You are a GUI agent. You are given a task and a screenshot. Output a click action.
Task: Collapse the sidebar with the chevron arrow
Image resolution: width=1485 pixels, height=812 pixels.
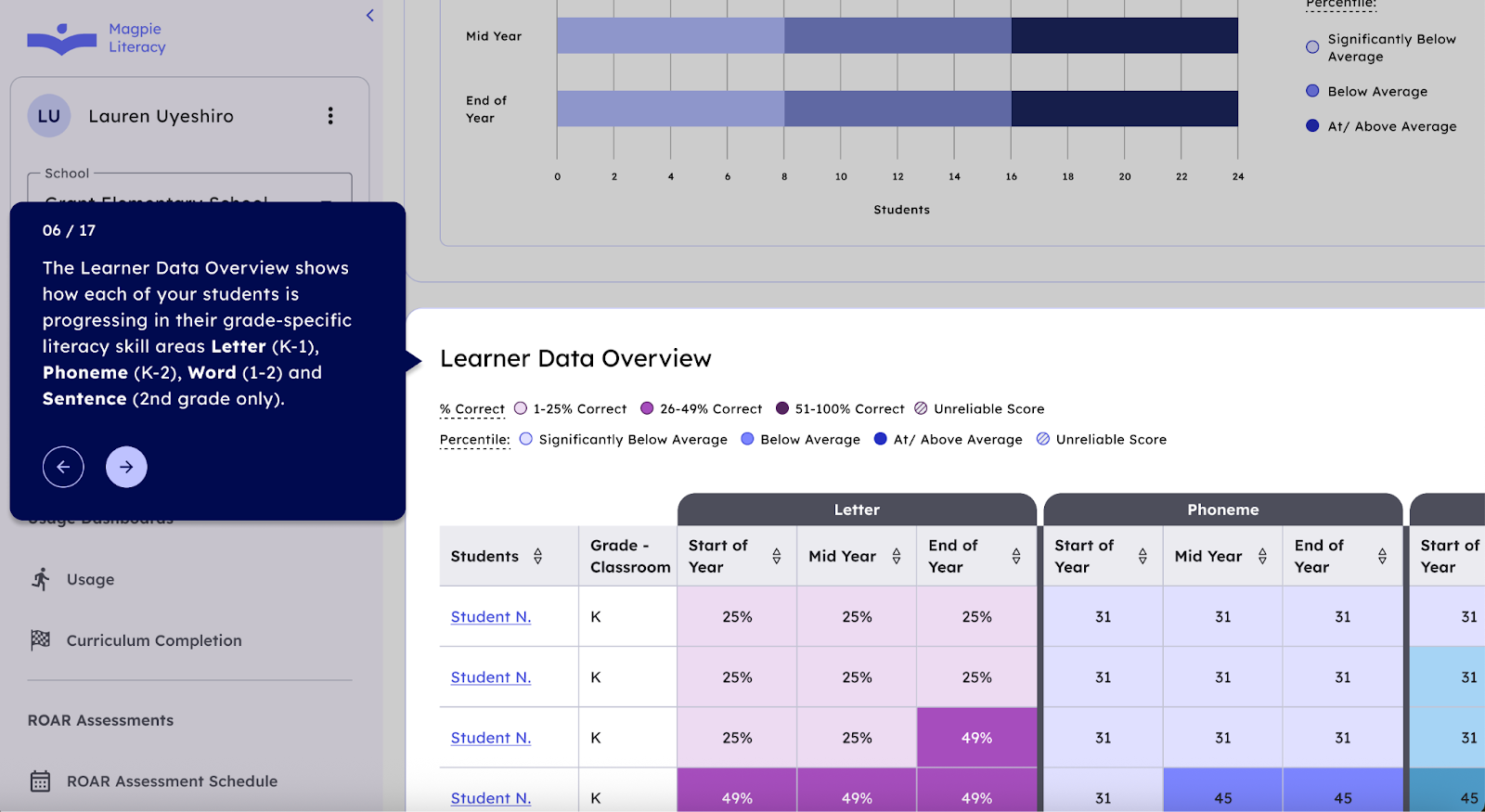tap(370, 15)
